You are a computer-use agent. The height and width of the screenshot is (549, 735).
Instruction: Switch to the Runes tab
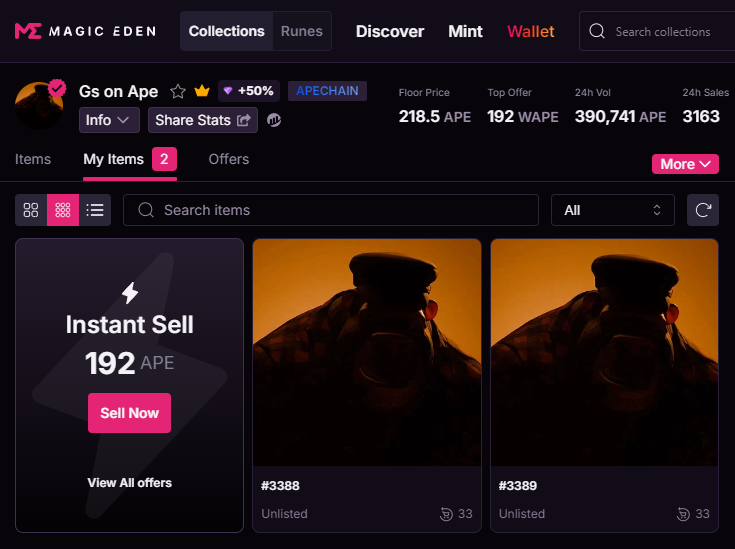(x=302, y=31)
